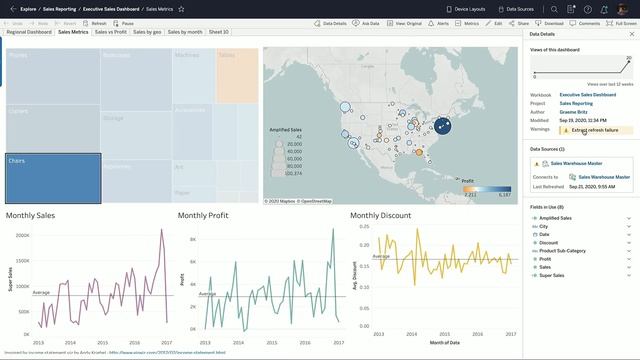Viewport: 640px width, 360px height.
Task: Open Alerts from the toolbar
Action: click(x=438, y=24)
